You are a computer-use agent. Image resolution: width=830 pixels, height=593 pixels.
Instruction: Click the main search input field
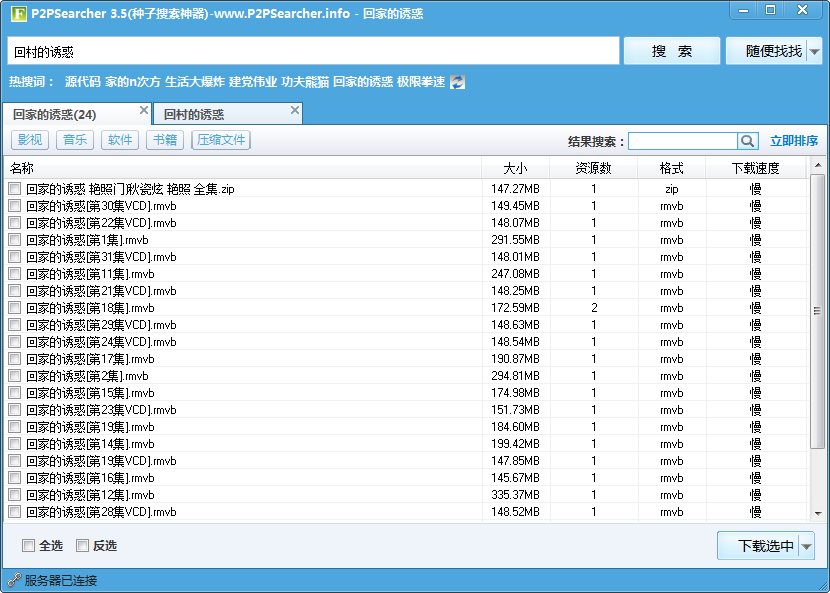point(312,51)
